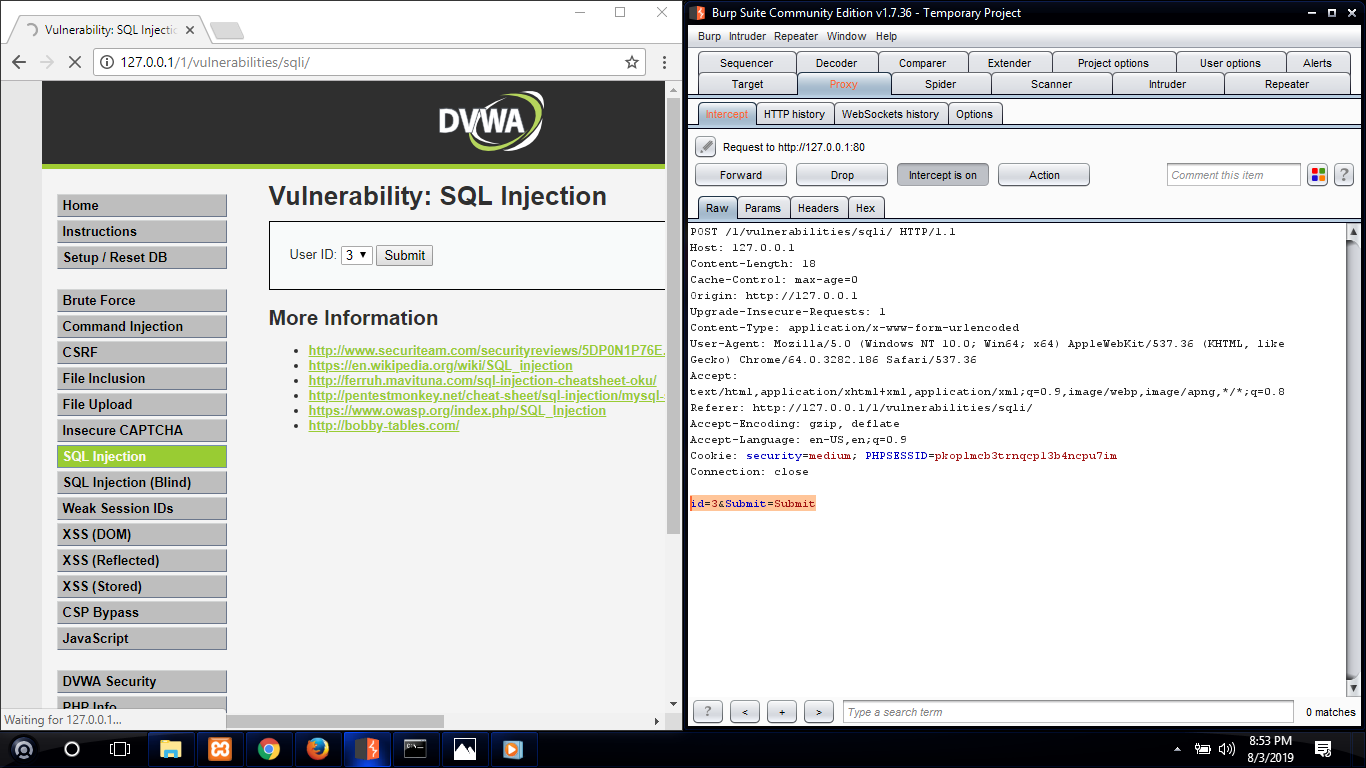Open the bobby-tables.com link

pos(384,425)
